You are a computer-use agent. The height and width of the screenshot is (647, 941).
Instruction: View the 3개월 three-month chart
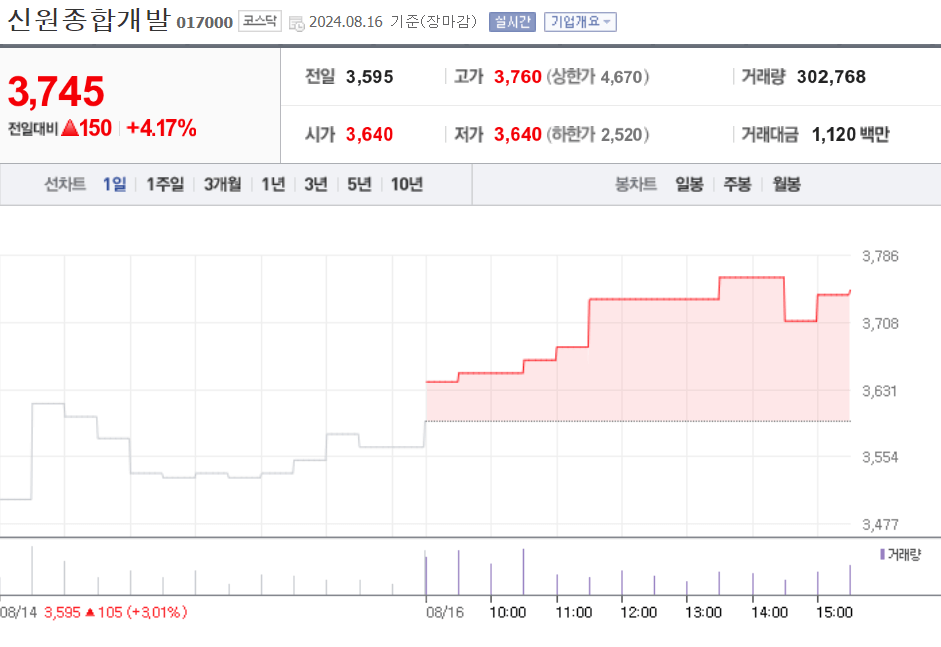pos(222,185)
